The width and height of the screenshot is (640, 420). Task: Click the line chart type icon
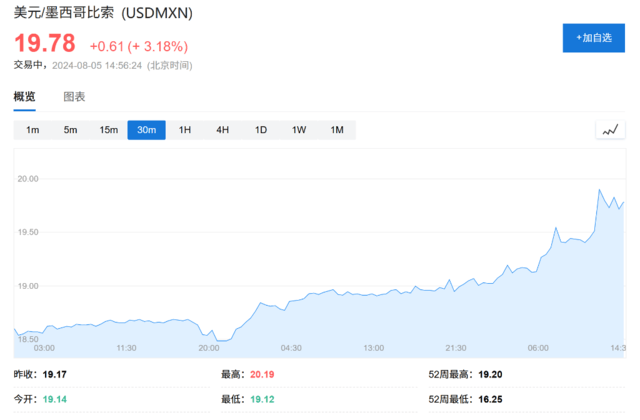pyautogui.click(x=609, y=130)
